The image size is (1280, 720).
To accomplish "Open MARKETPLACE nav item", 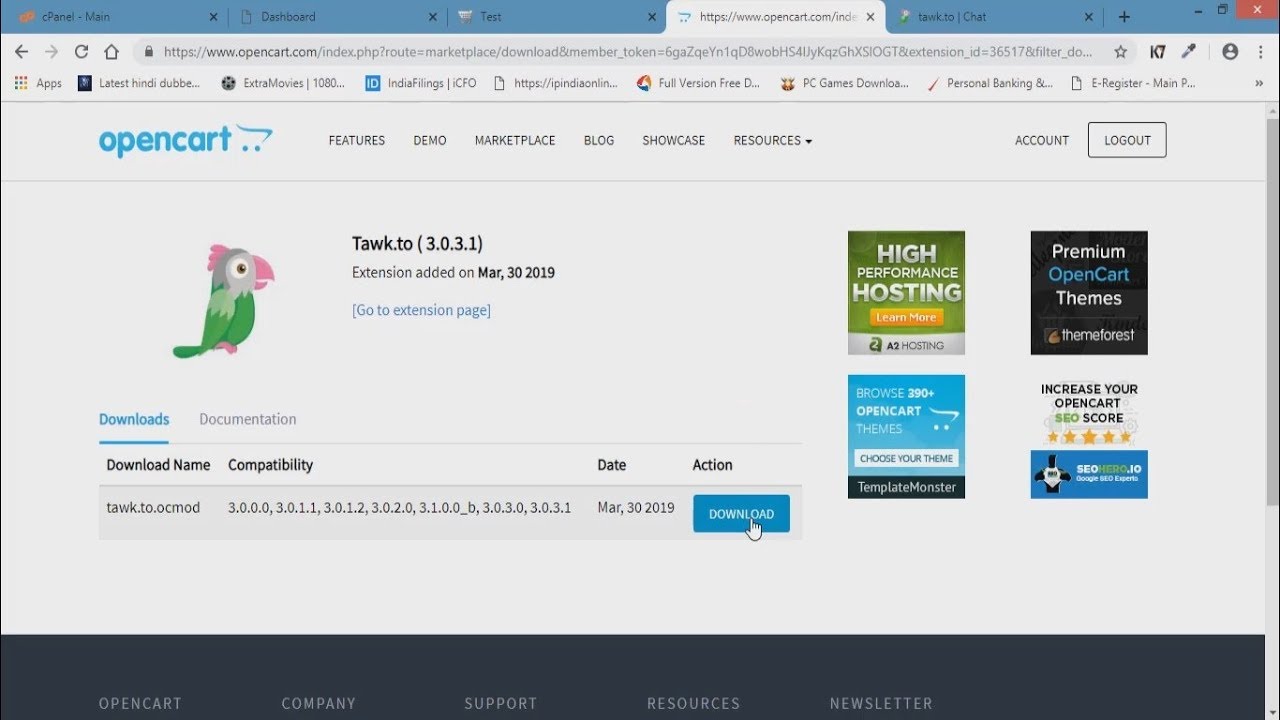I will [x=515, y=141].
